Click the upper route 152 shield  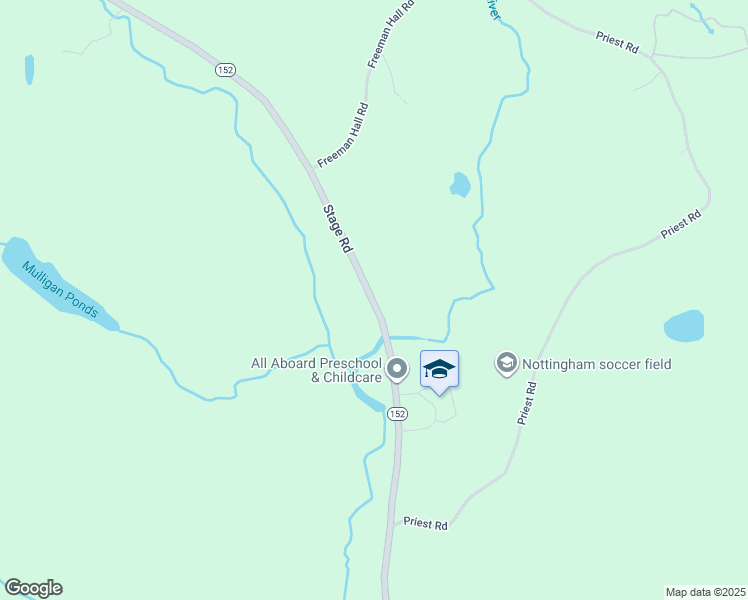pos(225,70)
